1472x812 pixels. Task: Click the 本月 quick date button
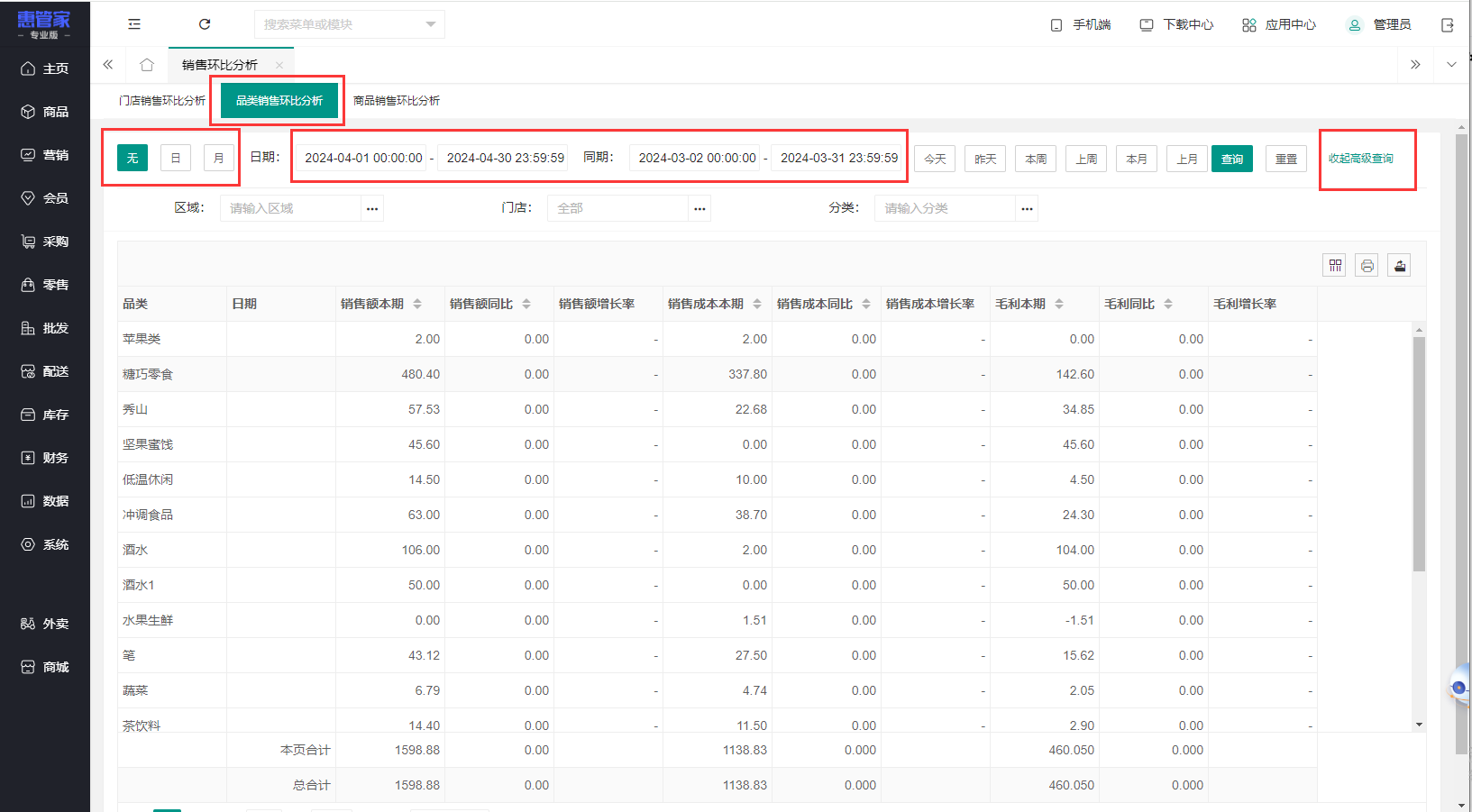click(1137, 159)
